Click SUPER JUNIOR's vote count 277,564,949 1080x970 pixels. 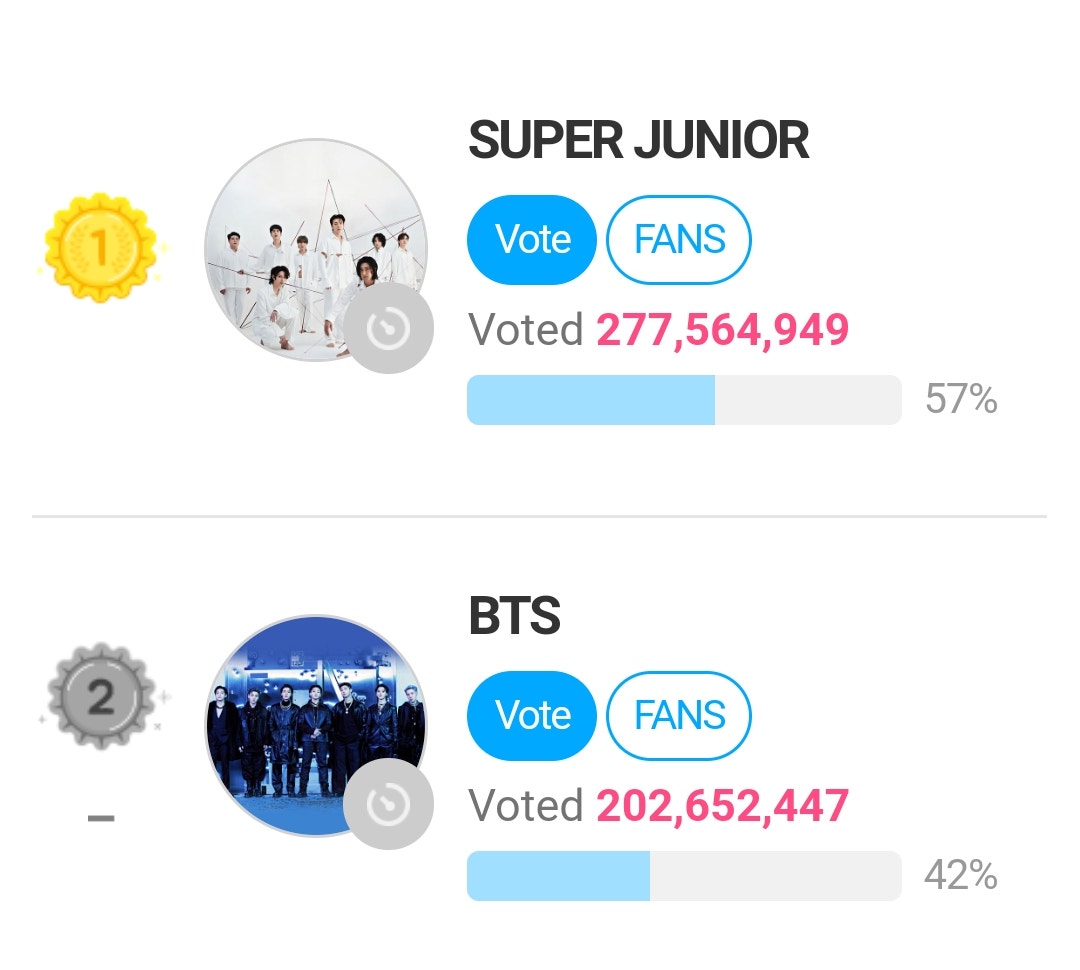click(x=724, y=328)
